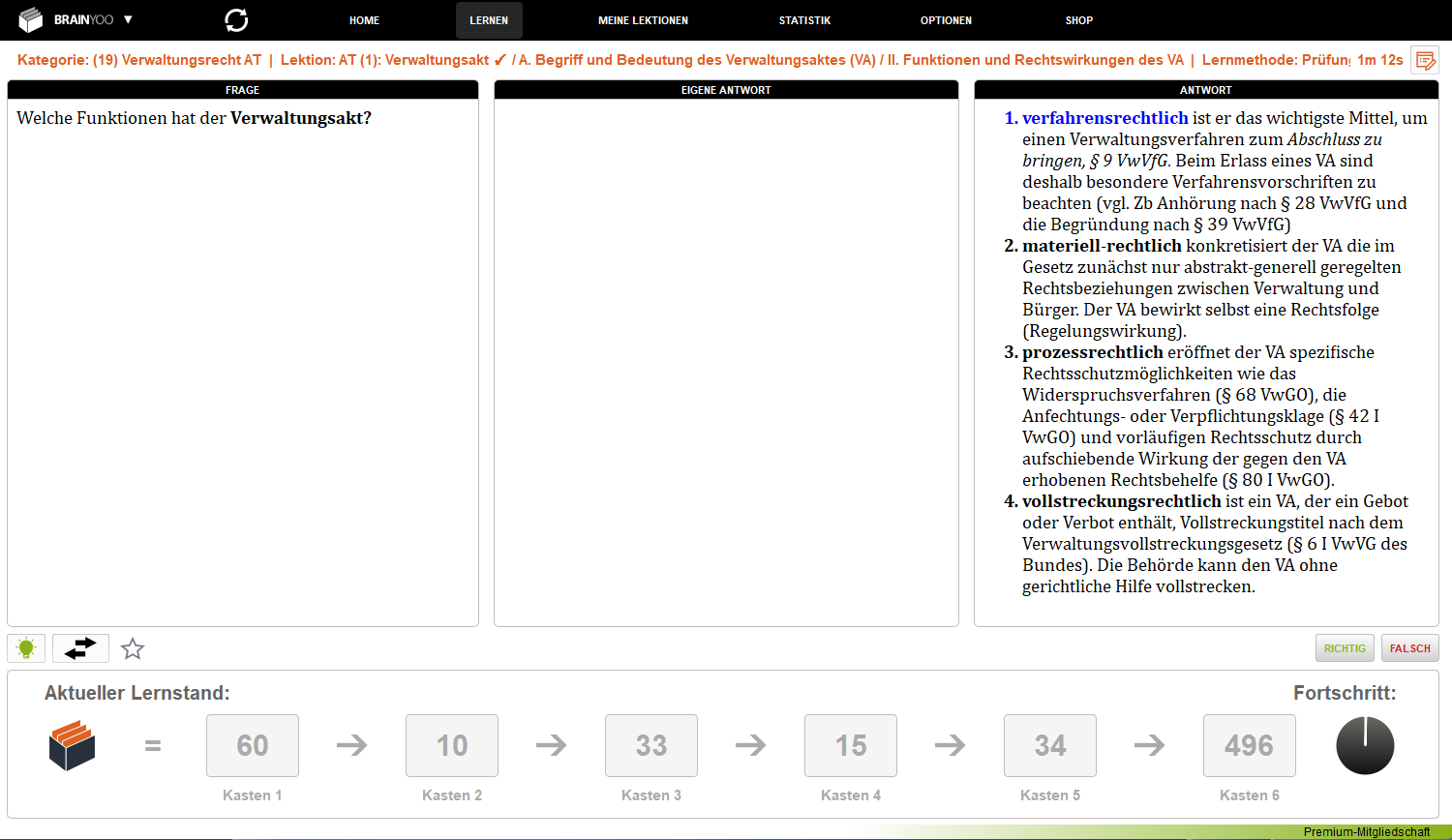Select Kasten 6 with 496 cards
Screen dimensions: 1452x840
(x=1249, y=745)
